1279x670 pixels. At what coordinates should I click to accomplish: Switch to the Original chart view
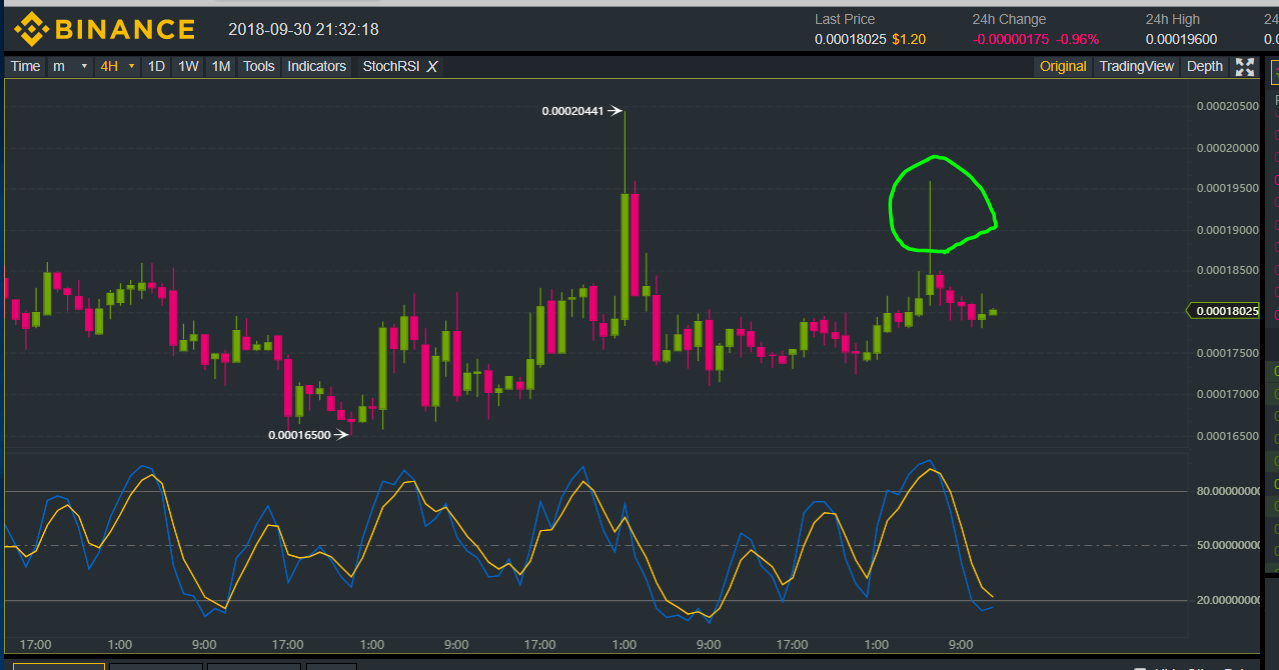tap(1062, 67)
